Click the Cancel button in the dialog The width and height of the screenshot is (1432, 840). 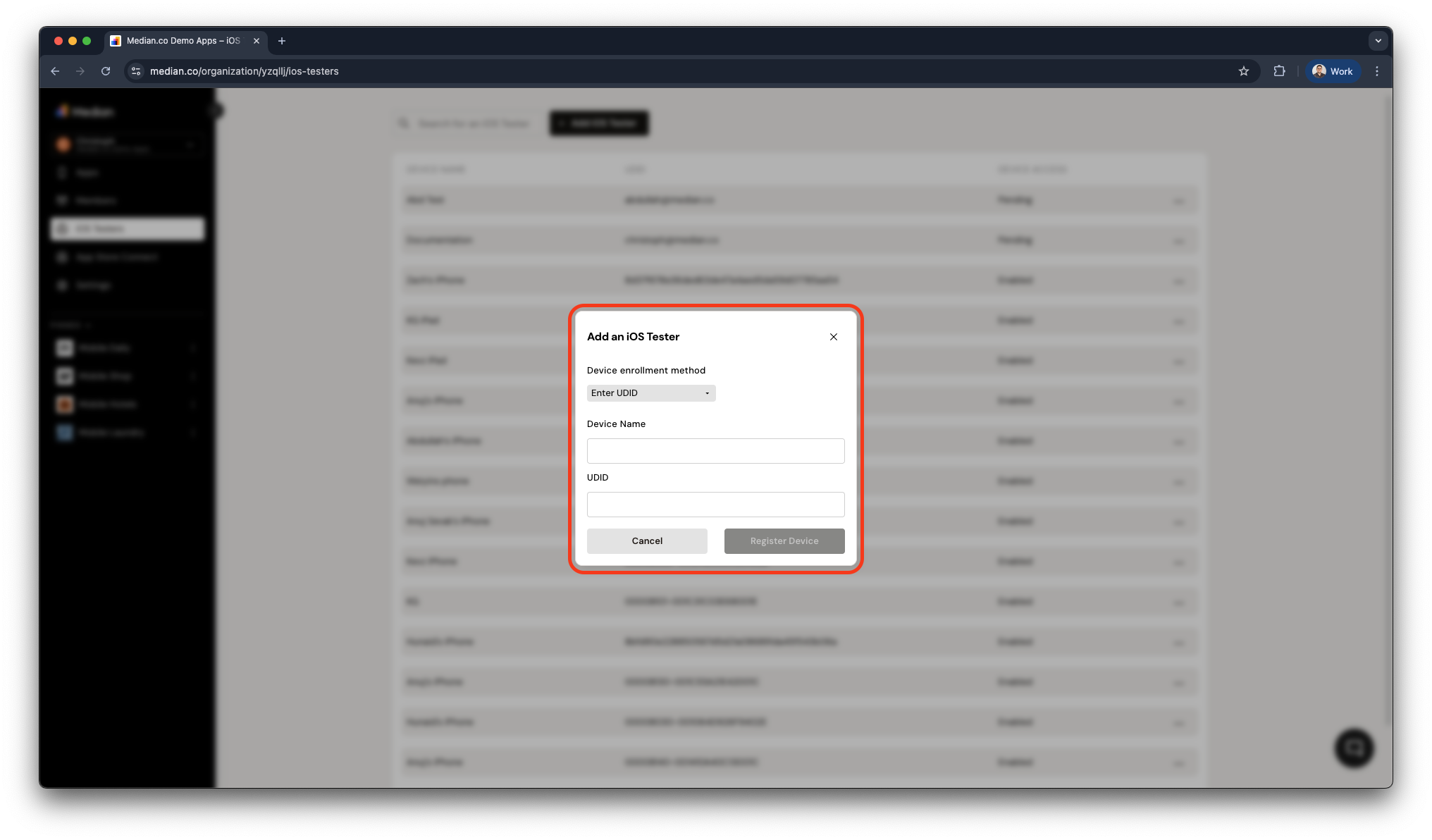[x=646, y=541]
